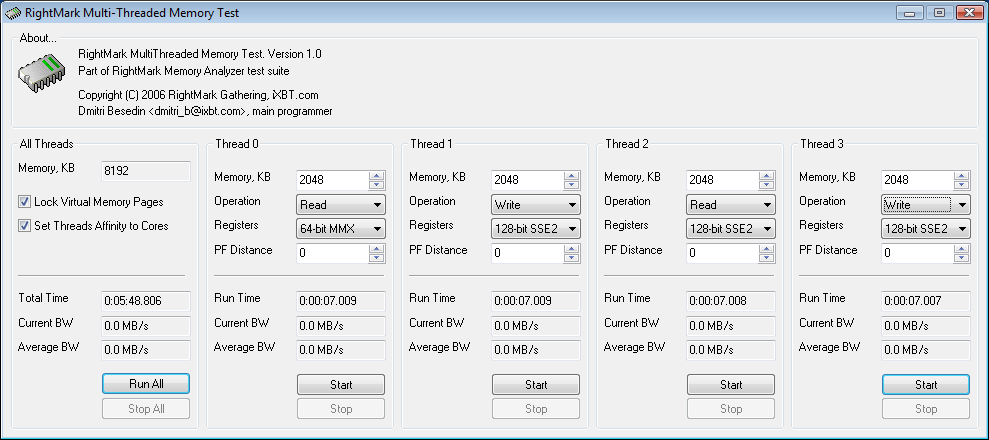The height and width of the screenshot is (440, 989).
Task: Open Thread 2 Registers dropdown
Action: (730, 229)
